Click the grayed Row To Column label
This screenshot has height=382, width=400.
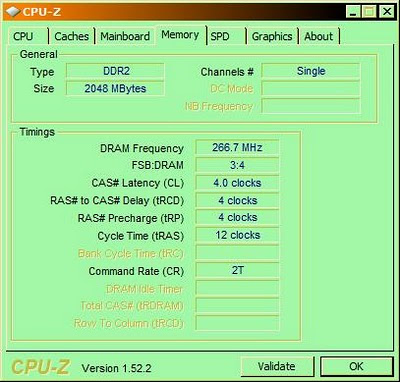click(129, 324)
